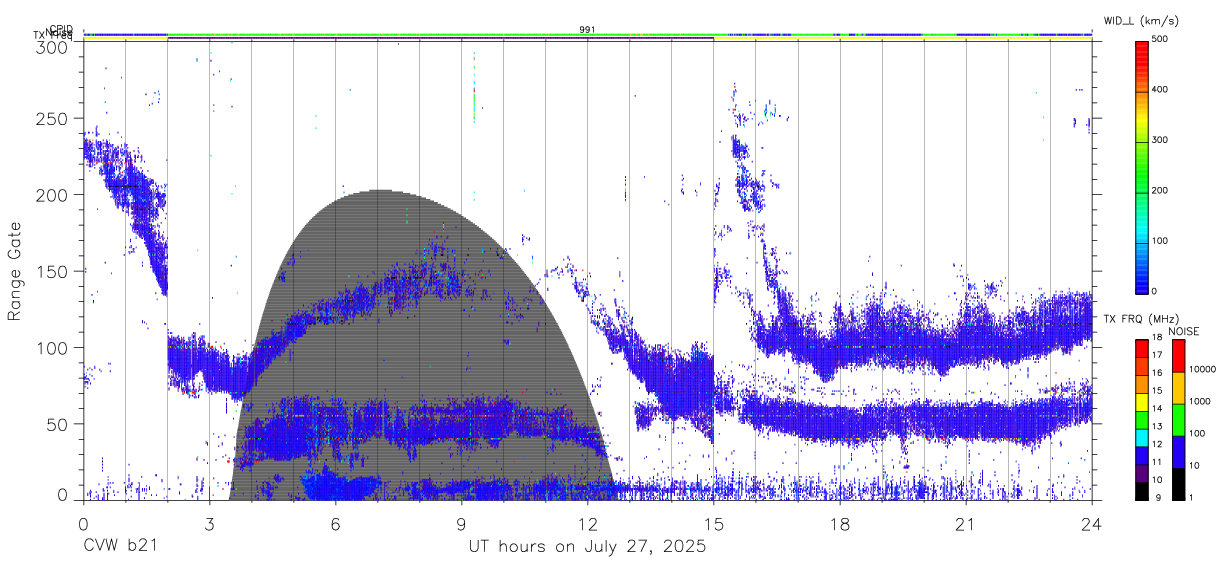
Task: Click the yellow 14–15 MHz TX FRQ swatch
Action: [1141, 401]
